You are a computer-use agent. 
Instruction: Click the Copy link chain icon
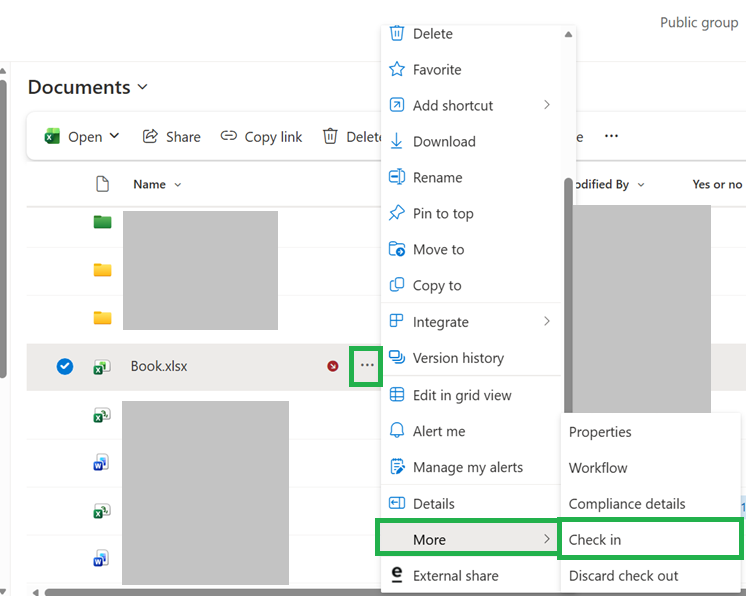point(228,136)
